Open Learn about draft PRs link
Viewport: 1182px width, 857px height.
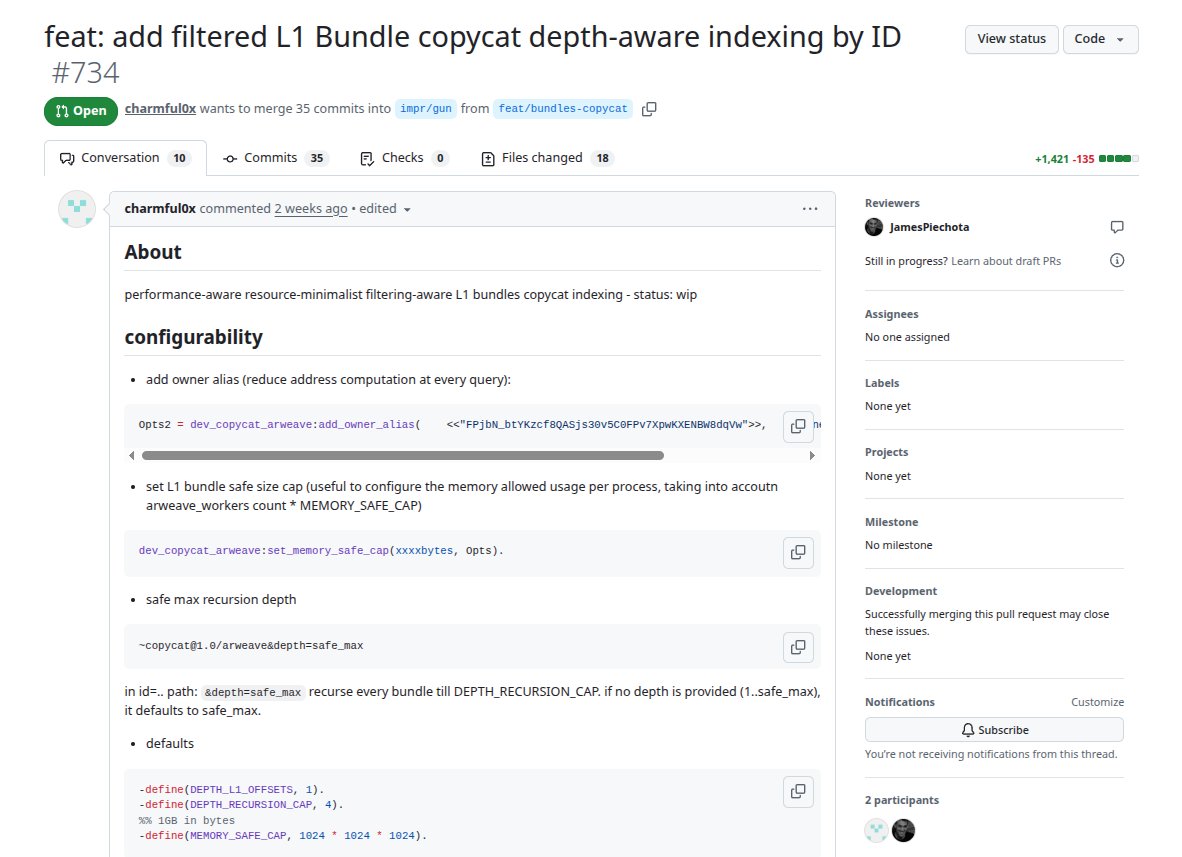(1006, 261)
